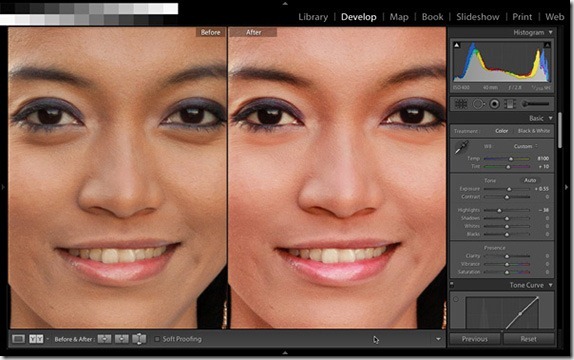The image size is (574, 360).
Task: Select the Crop Overlay tool
Action: pyautogui.click(x=461, y=104)
